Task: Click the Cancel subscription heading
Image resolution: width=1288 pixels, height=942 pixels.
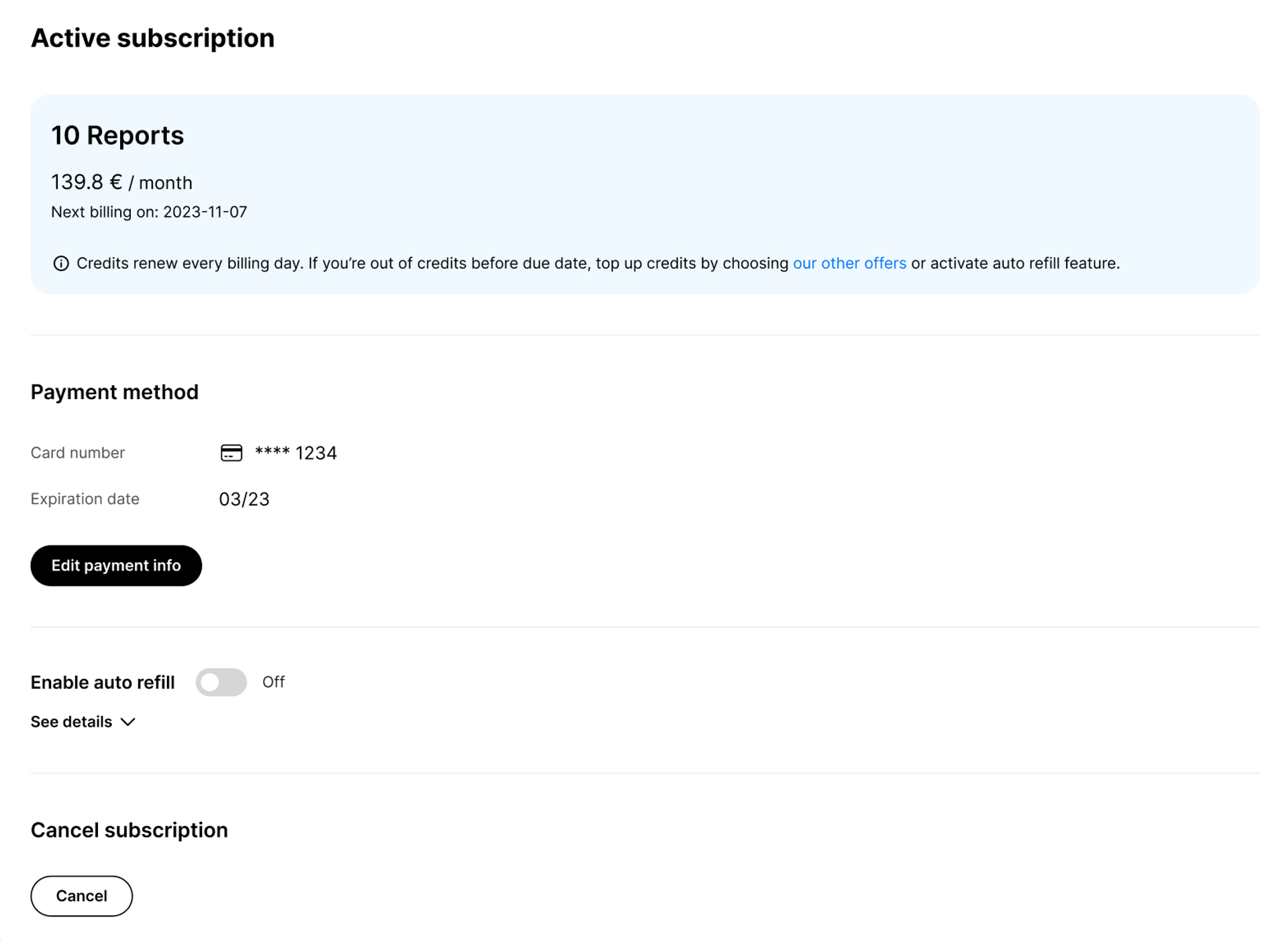Action: click(129, 830)
